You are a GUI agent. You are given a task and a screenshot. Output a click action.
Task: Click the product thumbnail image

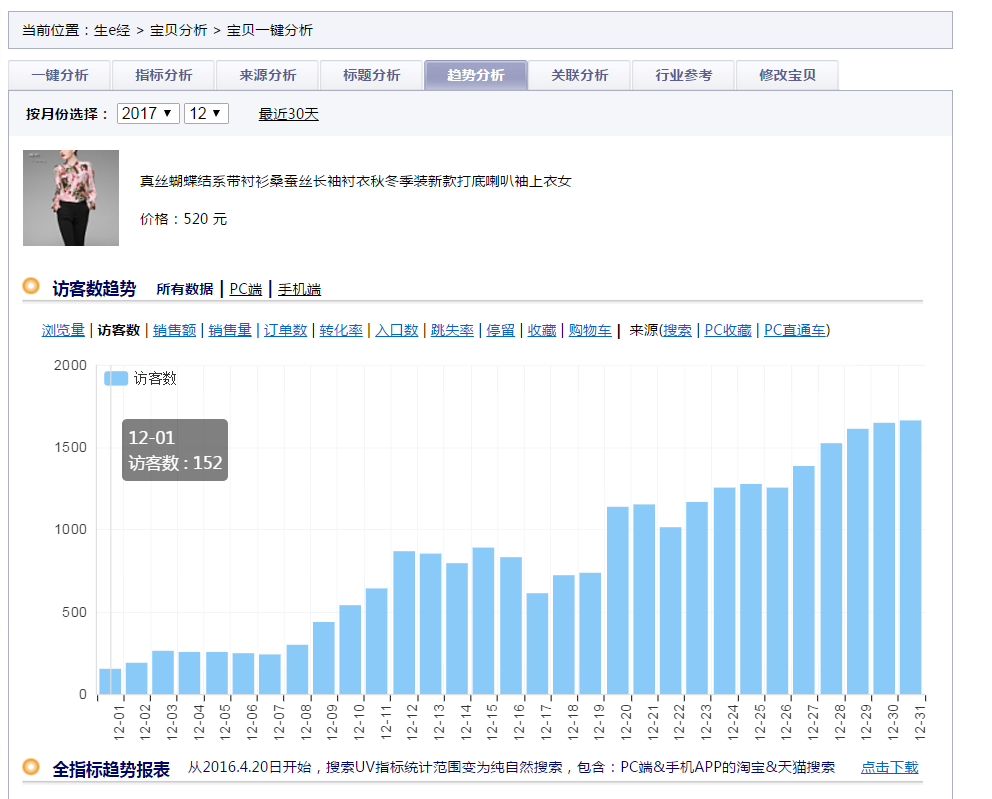pyautogui.click(x=71, y=198)
